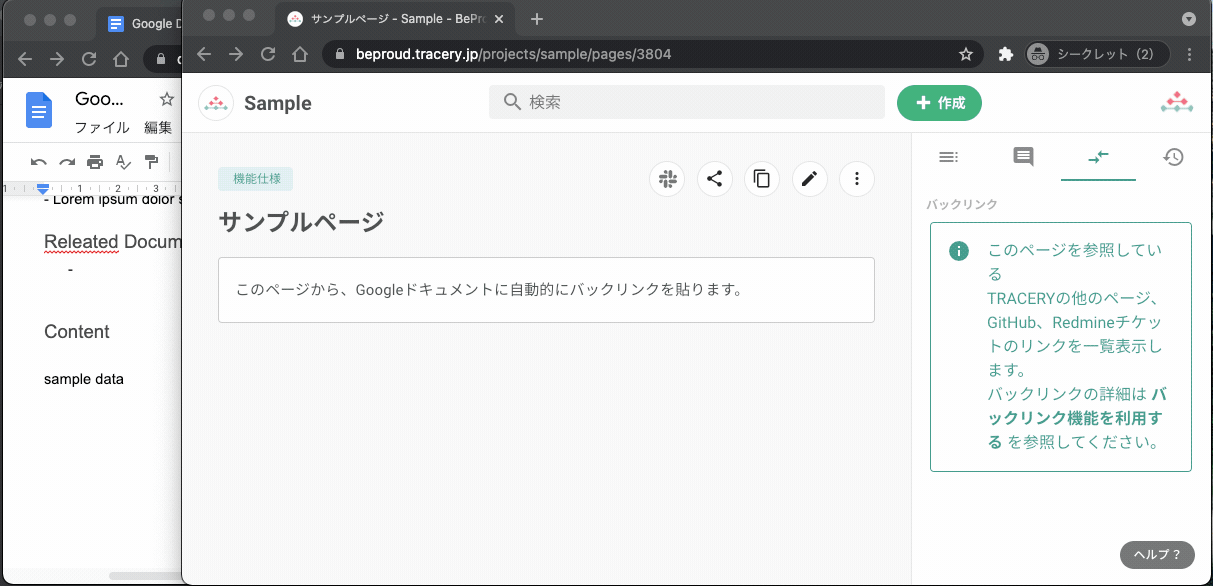
Task: Click the share page icon
Action: [714, 179]
